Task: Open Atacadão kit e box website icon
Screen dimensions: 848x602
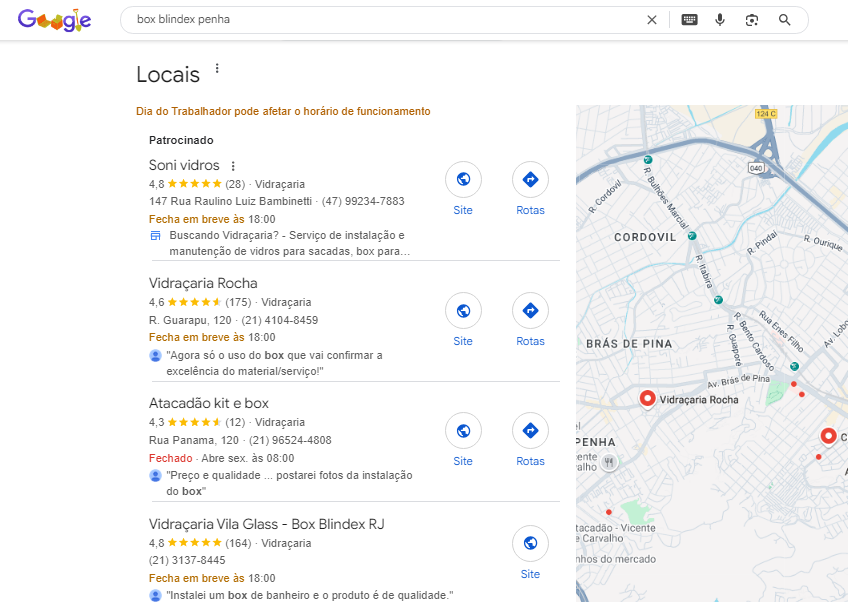Action: click(463, 431)
